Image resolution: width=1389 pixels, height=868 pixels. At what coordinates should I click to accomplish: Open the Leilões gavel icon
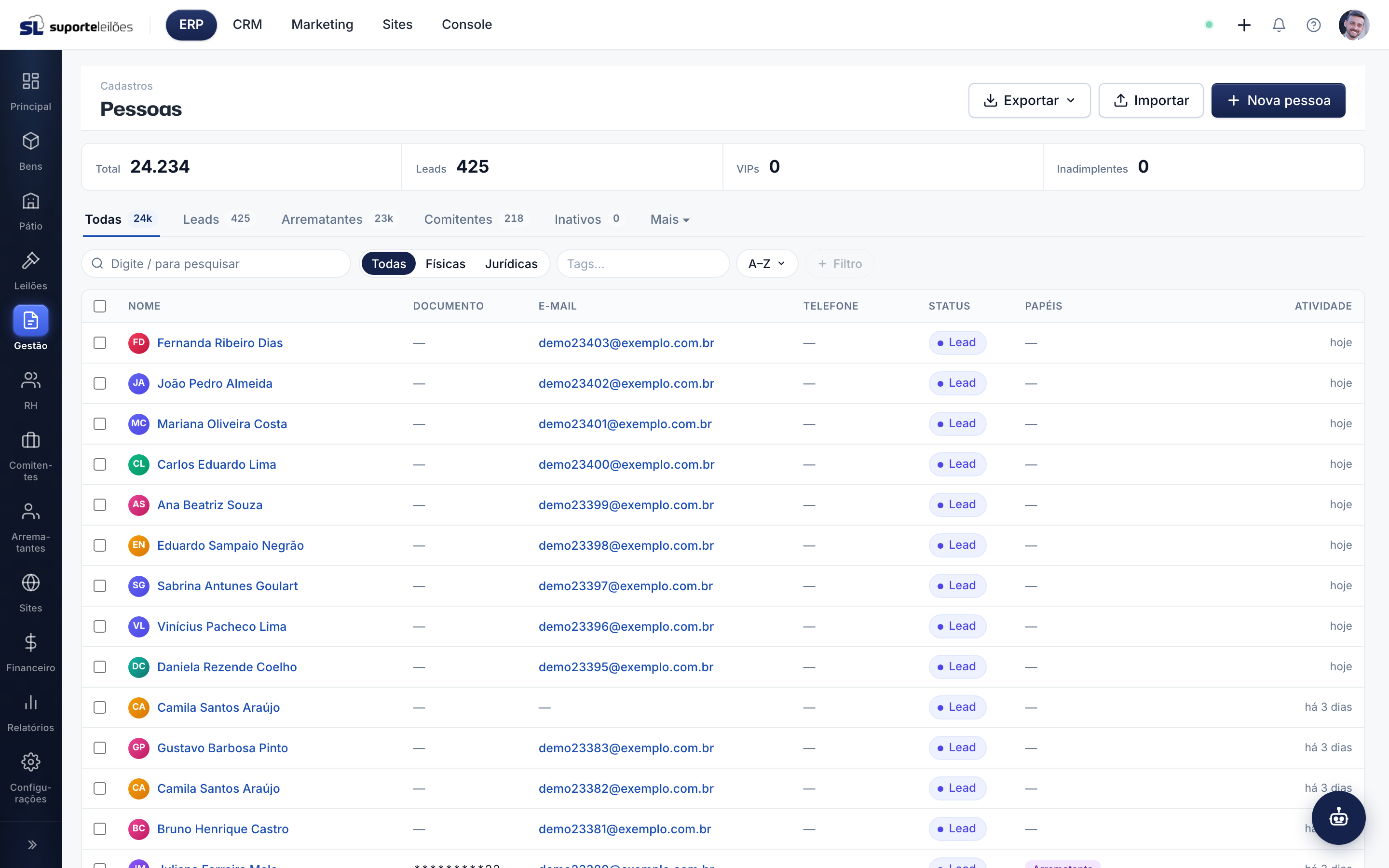pos(30,260)
